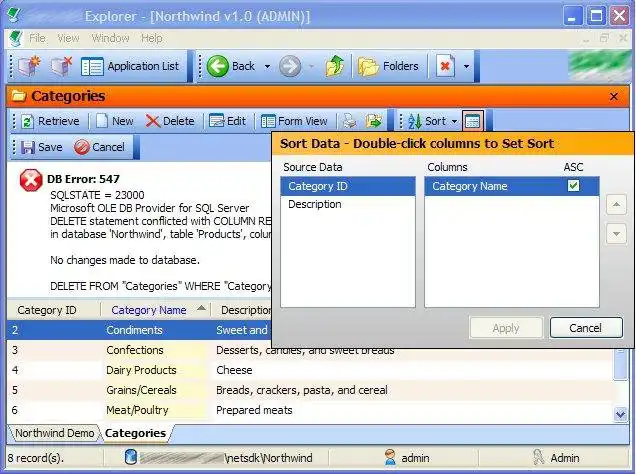
Task: Click the app icon in menu bar
Action: coord(15,39)
